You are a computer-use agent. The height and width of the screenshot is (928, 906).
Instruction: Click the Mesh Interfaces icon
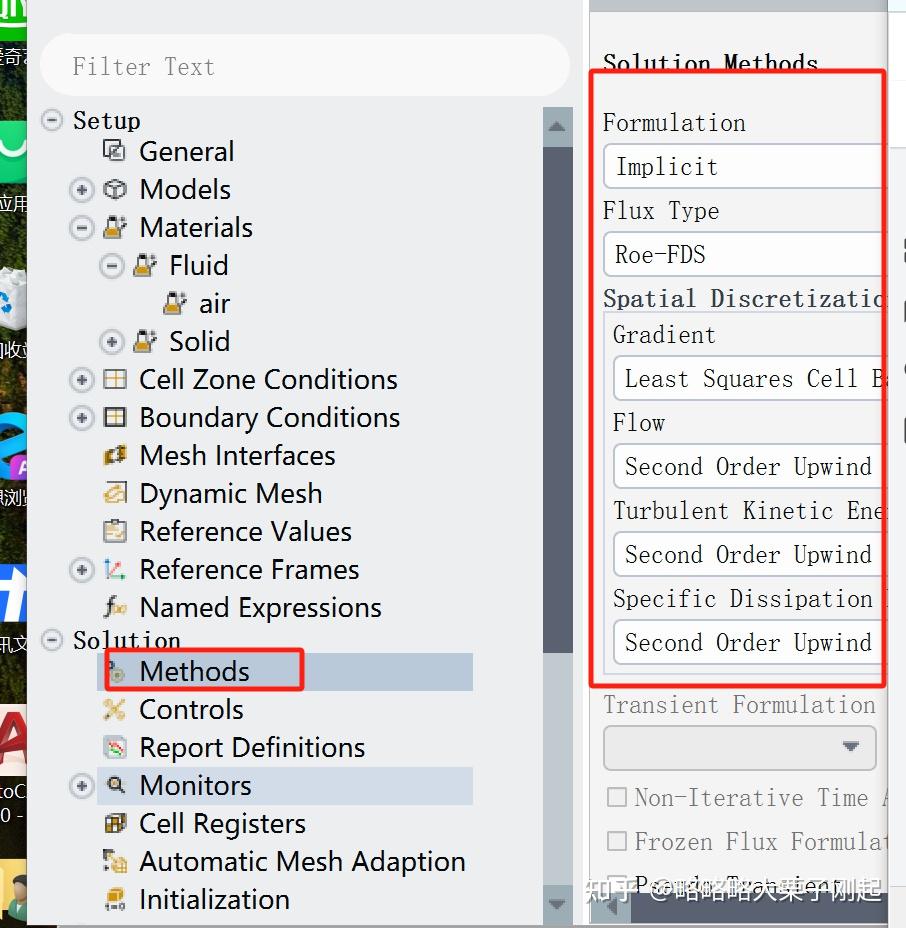coord(115,455)
